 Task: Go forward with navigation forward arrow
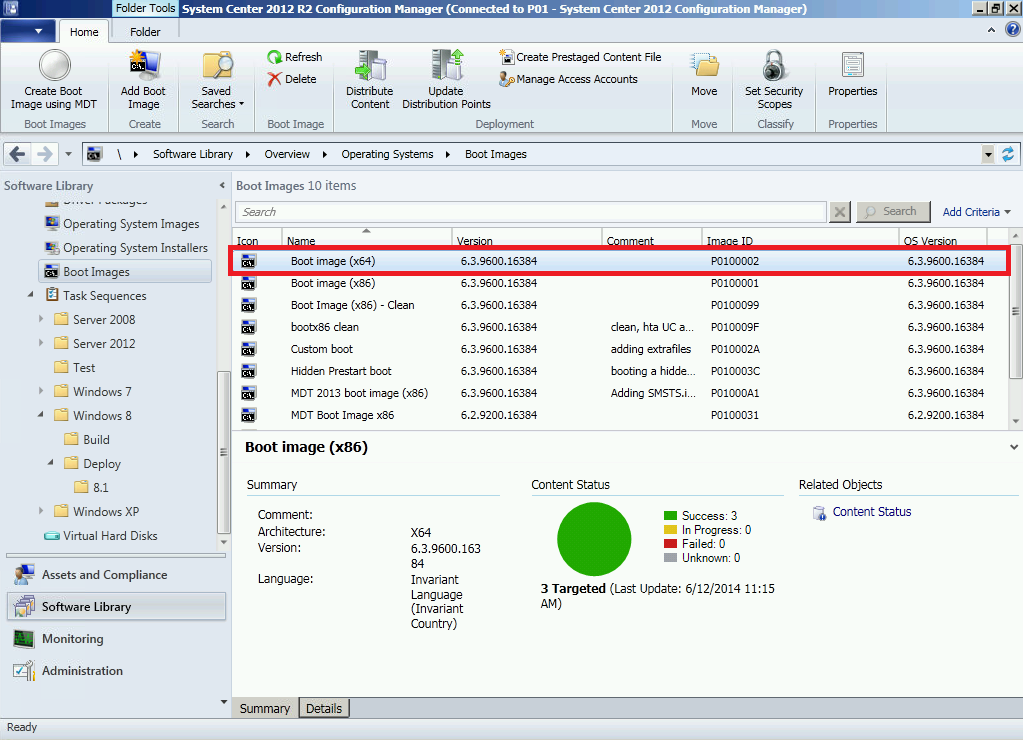click(x=44, y=154)
